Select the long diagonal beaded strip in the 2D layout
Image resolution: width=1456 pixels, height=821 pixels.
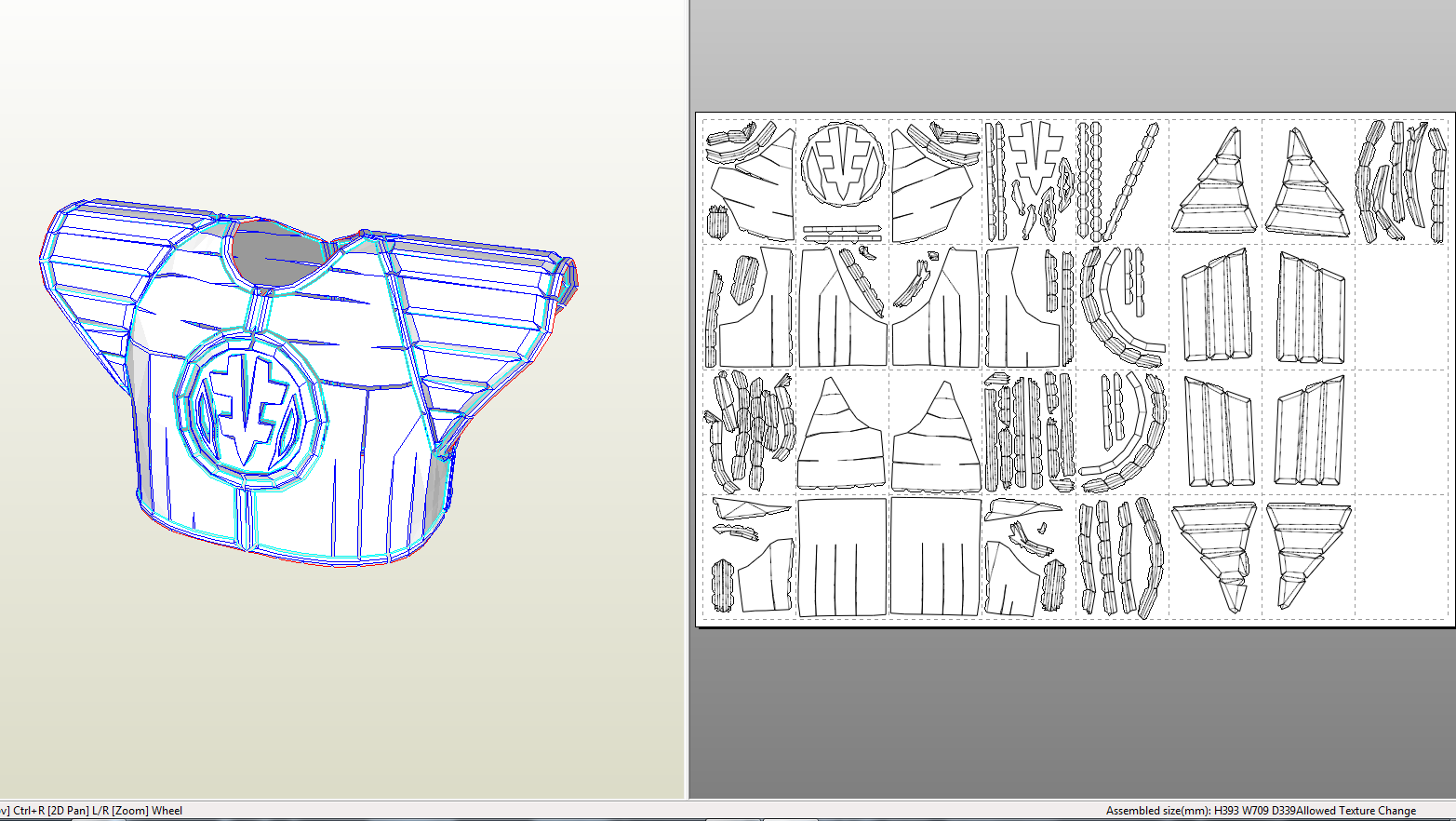[x=1131, y=181]
